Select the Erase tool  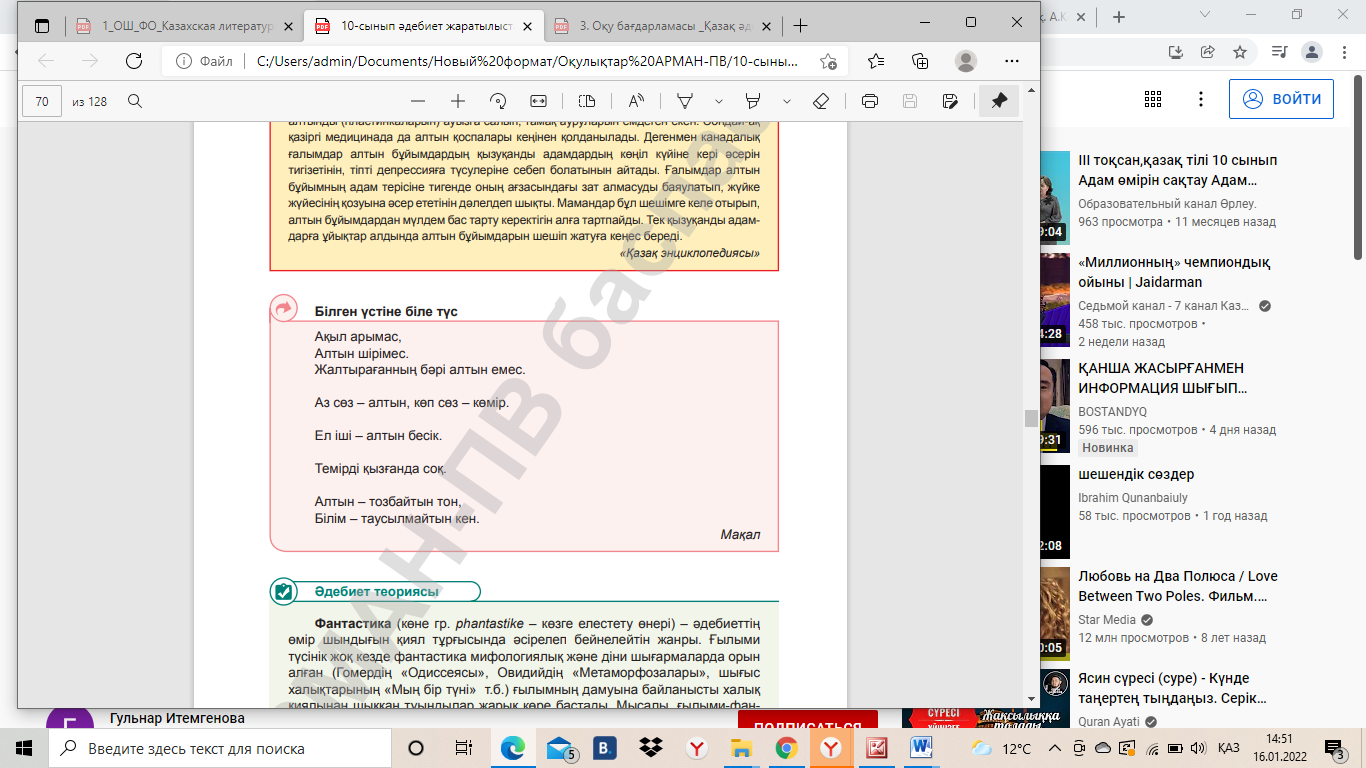tap(821, 101)
